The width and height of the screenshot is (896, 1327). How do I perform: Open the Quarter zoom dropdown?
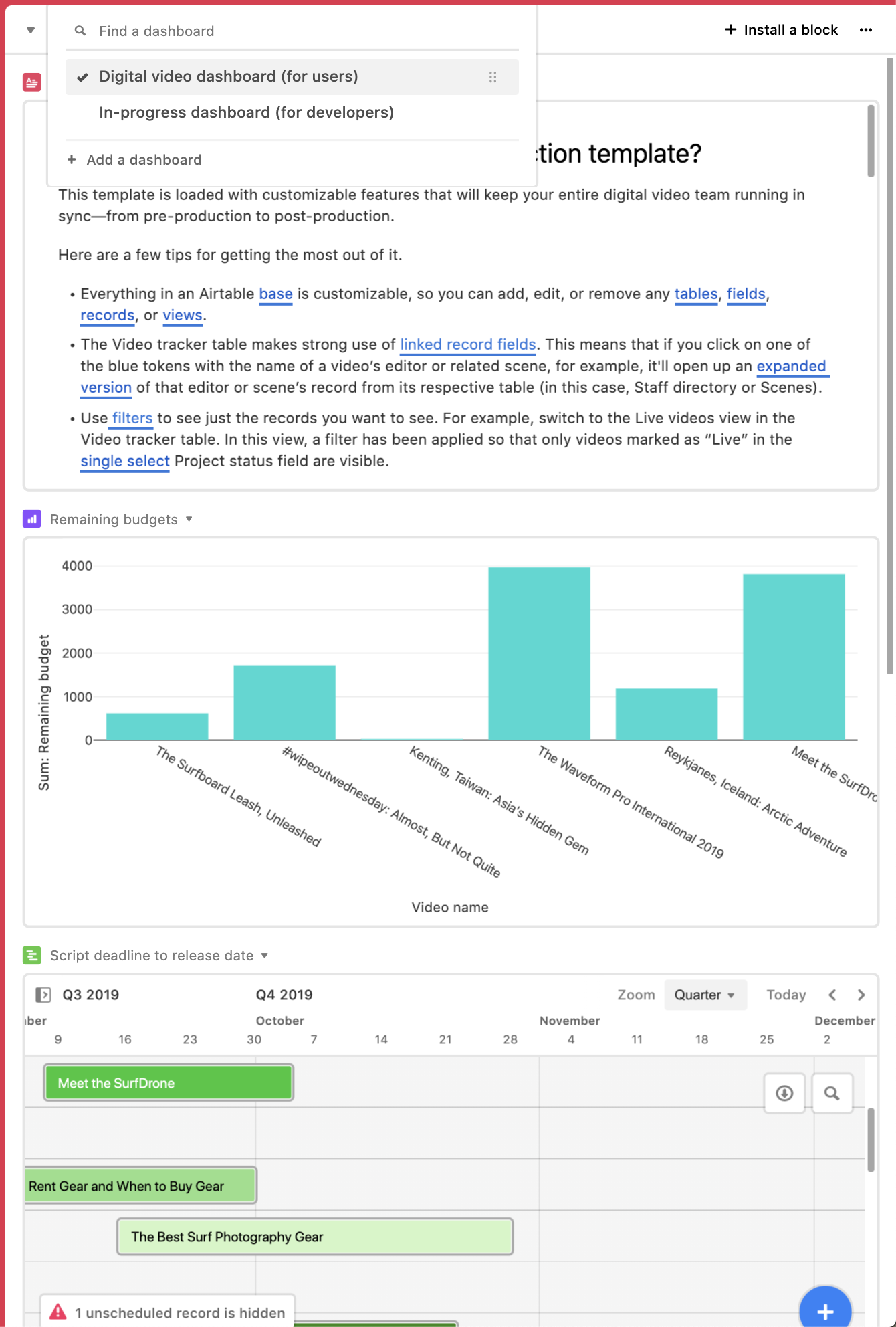coord(705,995)
